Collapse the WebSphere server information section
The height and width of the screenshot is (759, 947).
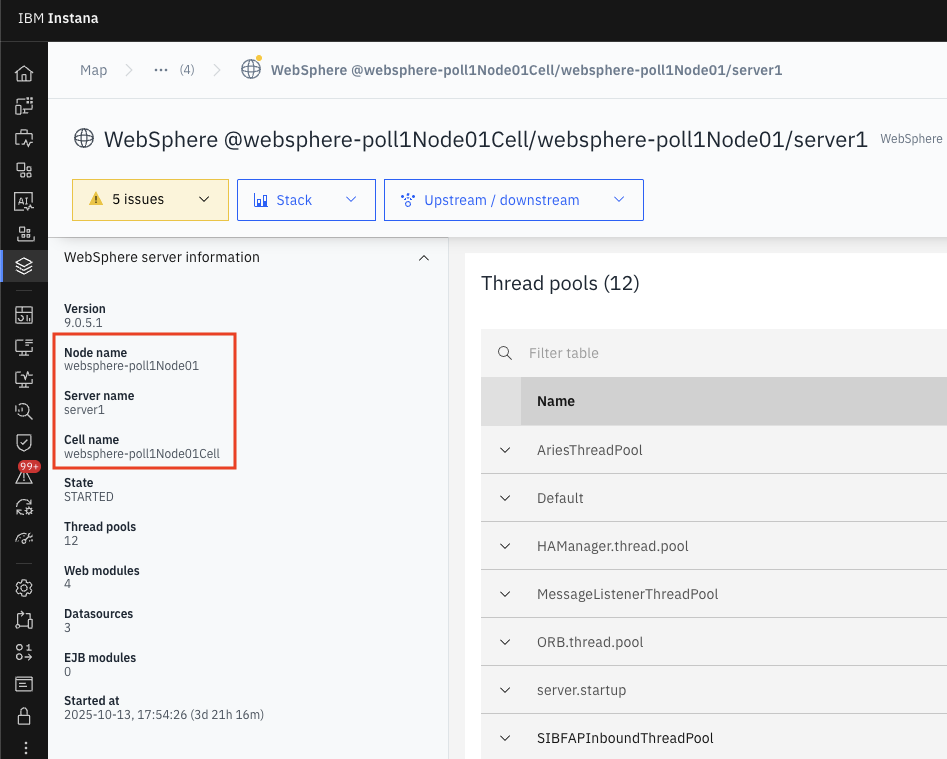click(x=424, y=258)
